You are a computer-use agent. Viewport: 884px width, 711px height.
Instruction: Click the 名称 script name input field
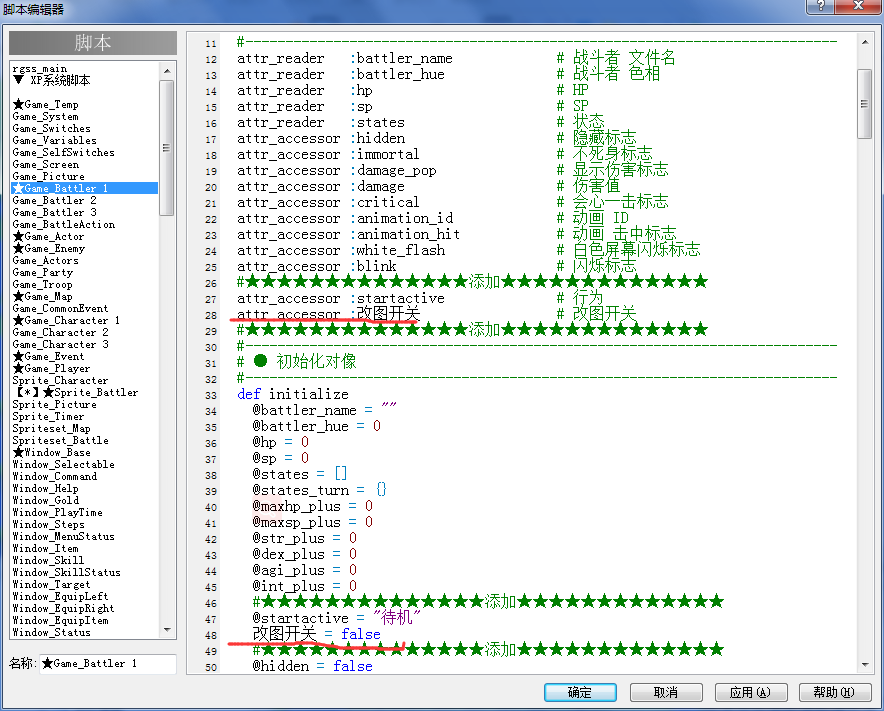click(108, 664)
